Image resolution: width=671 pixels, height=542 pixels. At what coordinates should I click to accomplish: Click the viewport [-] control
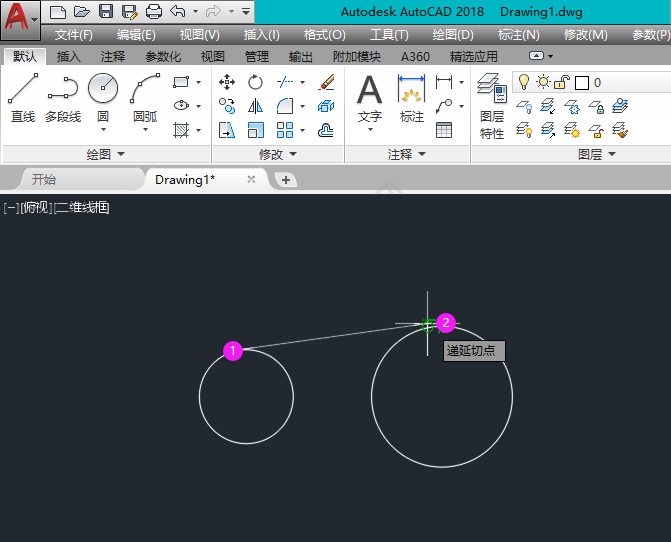coord(11,208)
